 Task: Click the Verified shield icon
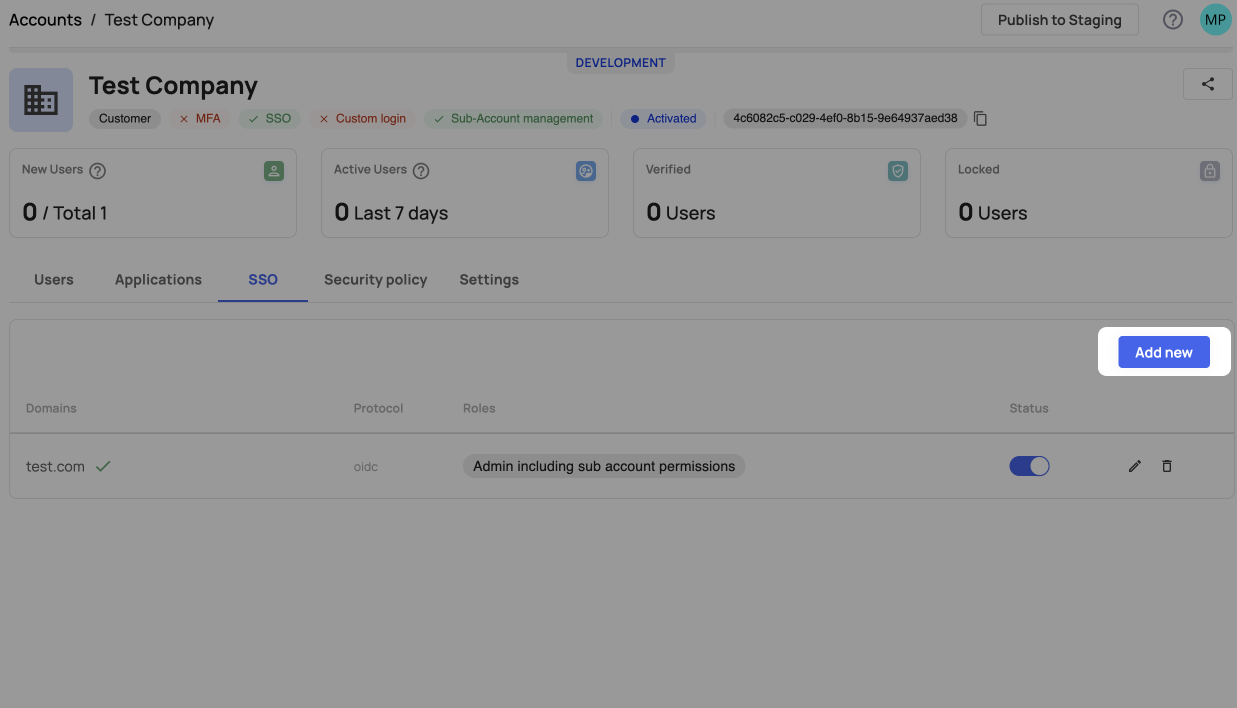tap(897, 171)
